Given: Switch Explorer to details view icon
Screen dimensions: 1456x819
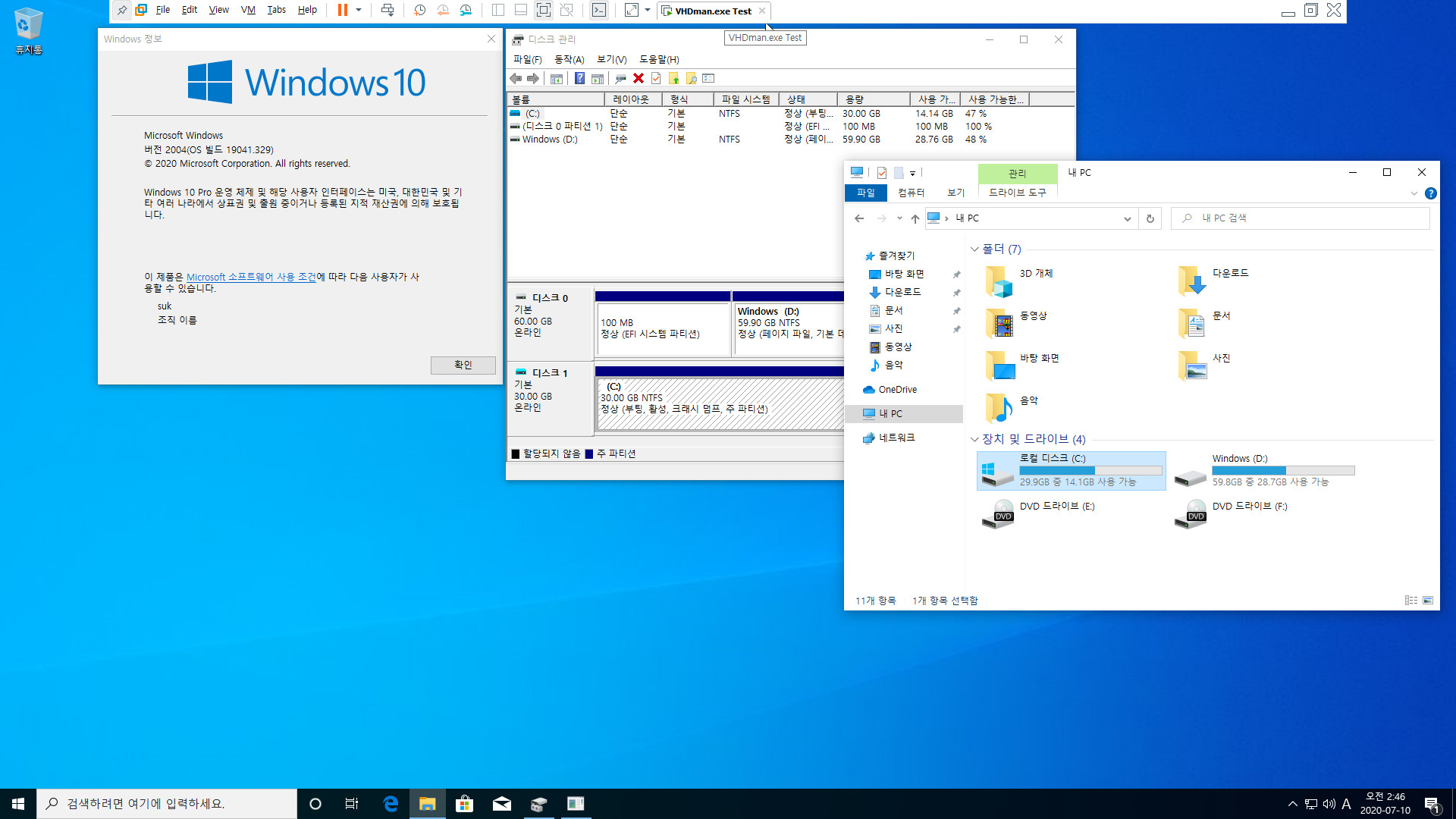Looking at the screenshot, I should tap(1410, 601).
